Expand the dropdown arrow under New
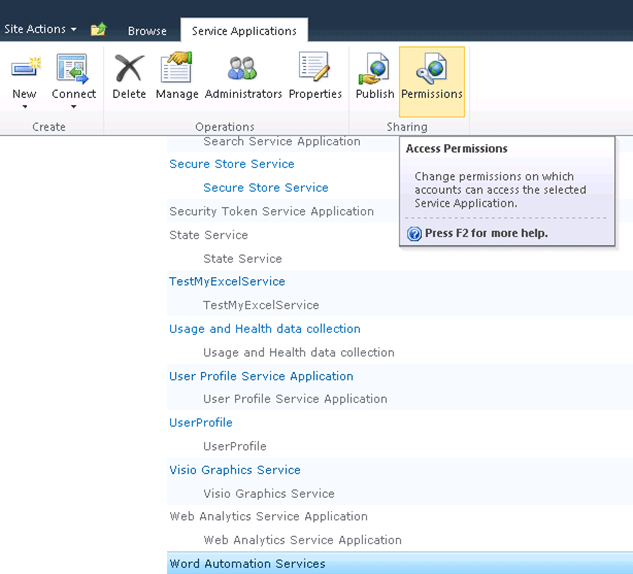The image size is (633, 574). pyautogui.click(x=25, y=107)
